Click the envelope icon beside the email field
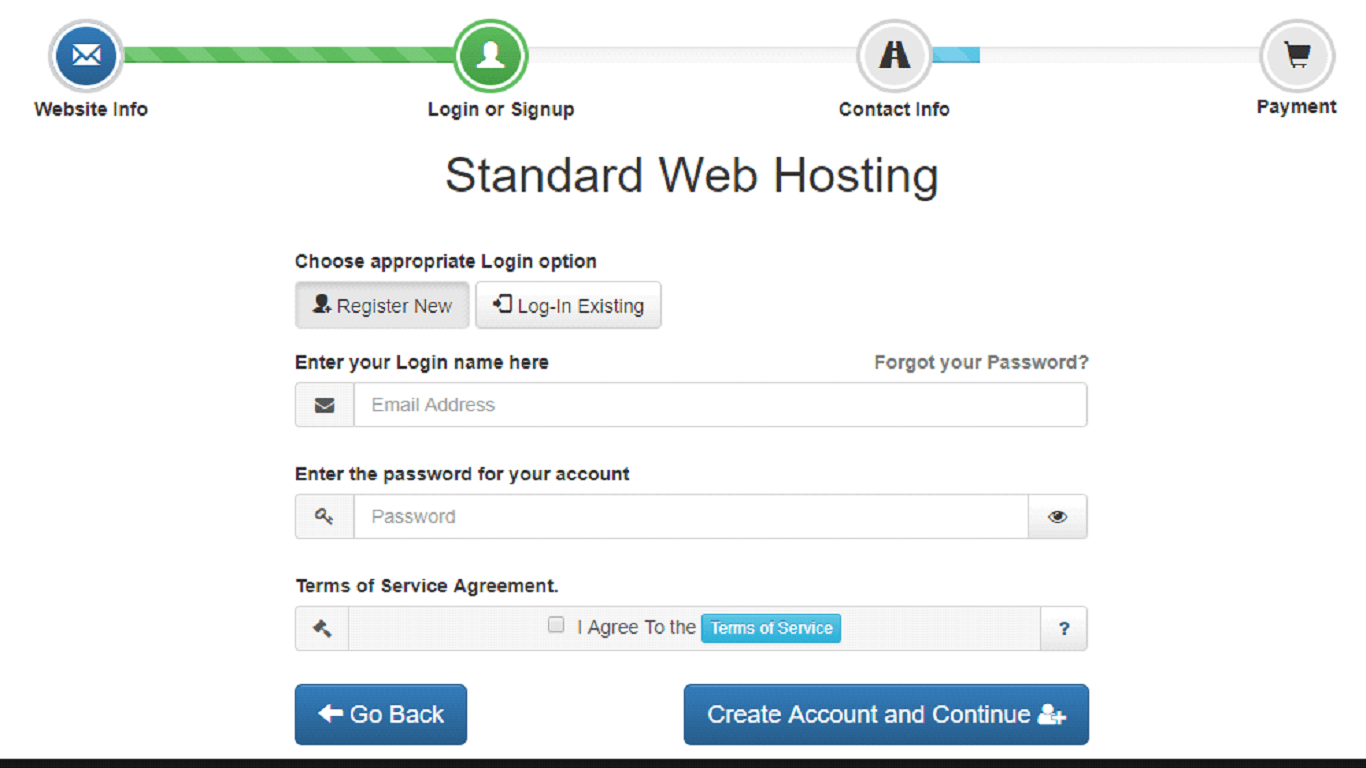Image resolution: width=1366 pixels, height=768 pixels. [x=324, y=404]
